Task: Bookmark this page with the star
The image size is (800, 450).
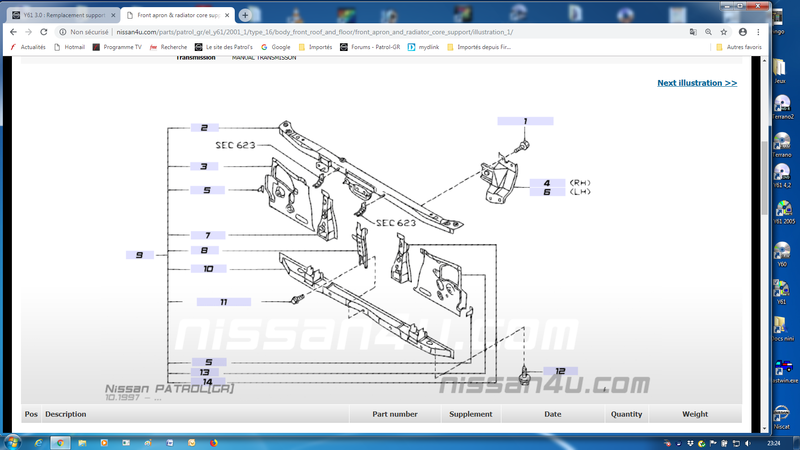Action: [723, 32]
